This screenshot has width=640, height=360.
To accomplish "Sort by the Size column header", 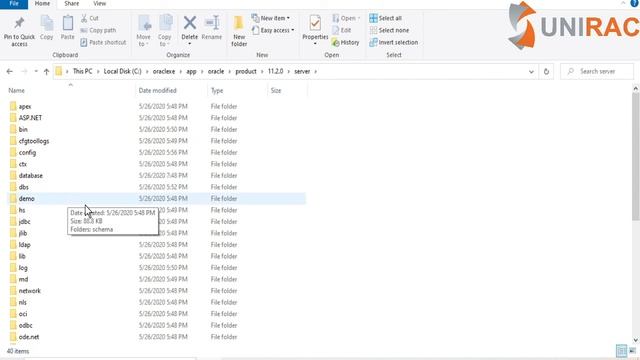I will (287, 91).
